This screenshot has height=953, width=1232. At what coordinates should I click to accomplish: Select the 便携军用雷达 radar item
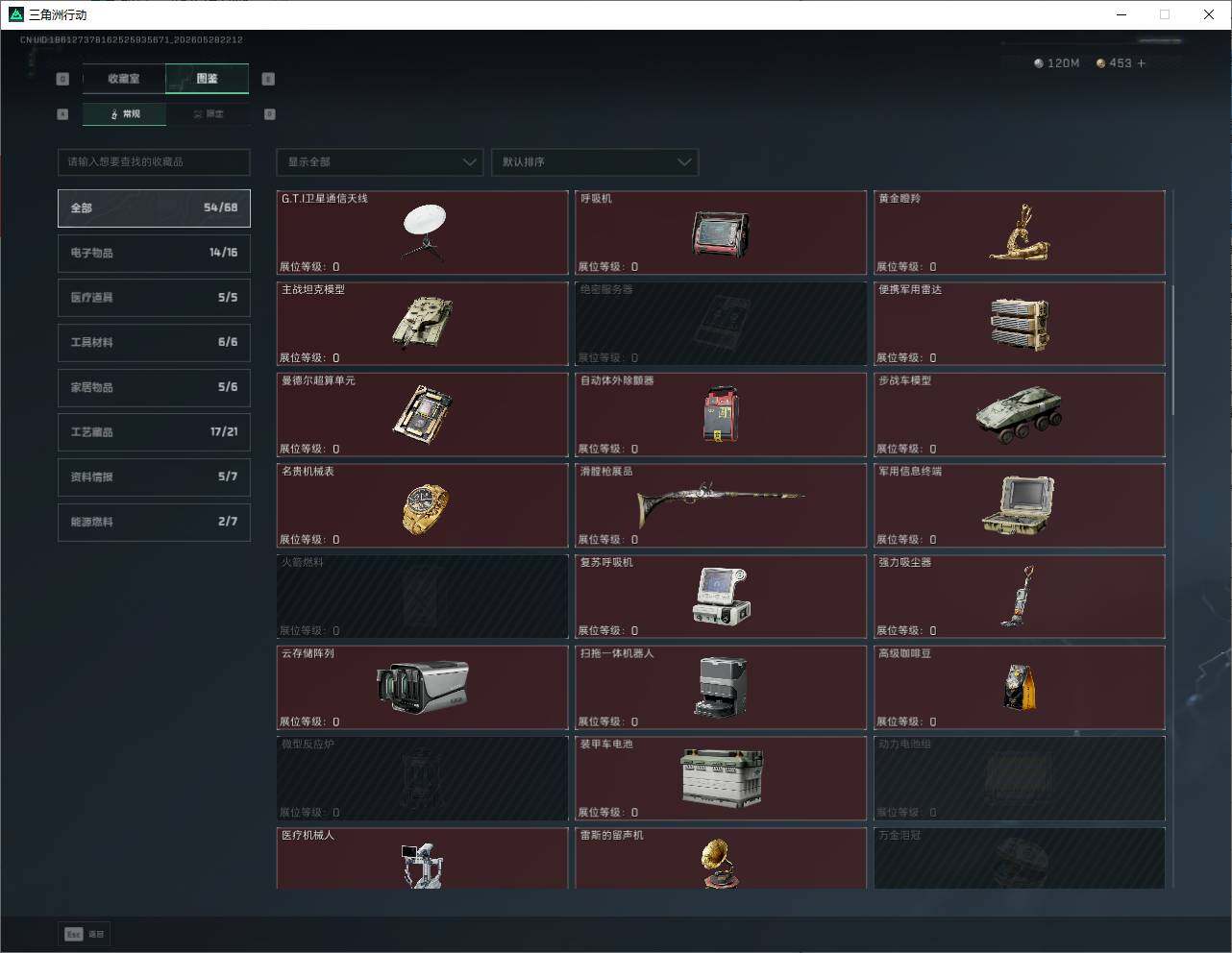[x=1020, y=324]
